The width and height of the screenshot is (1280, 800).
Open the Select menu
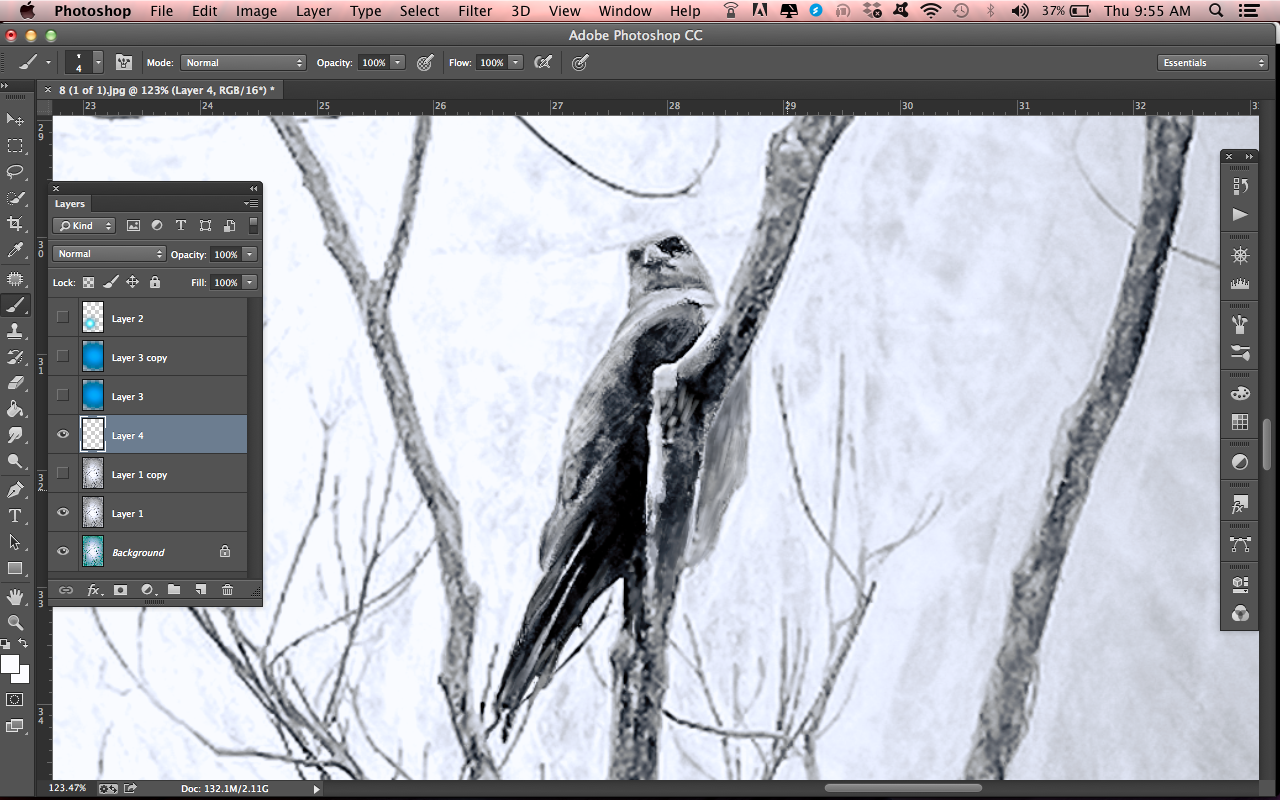[x=419, y=11]
